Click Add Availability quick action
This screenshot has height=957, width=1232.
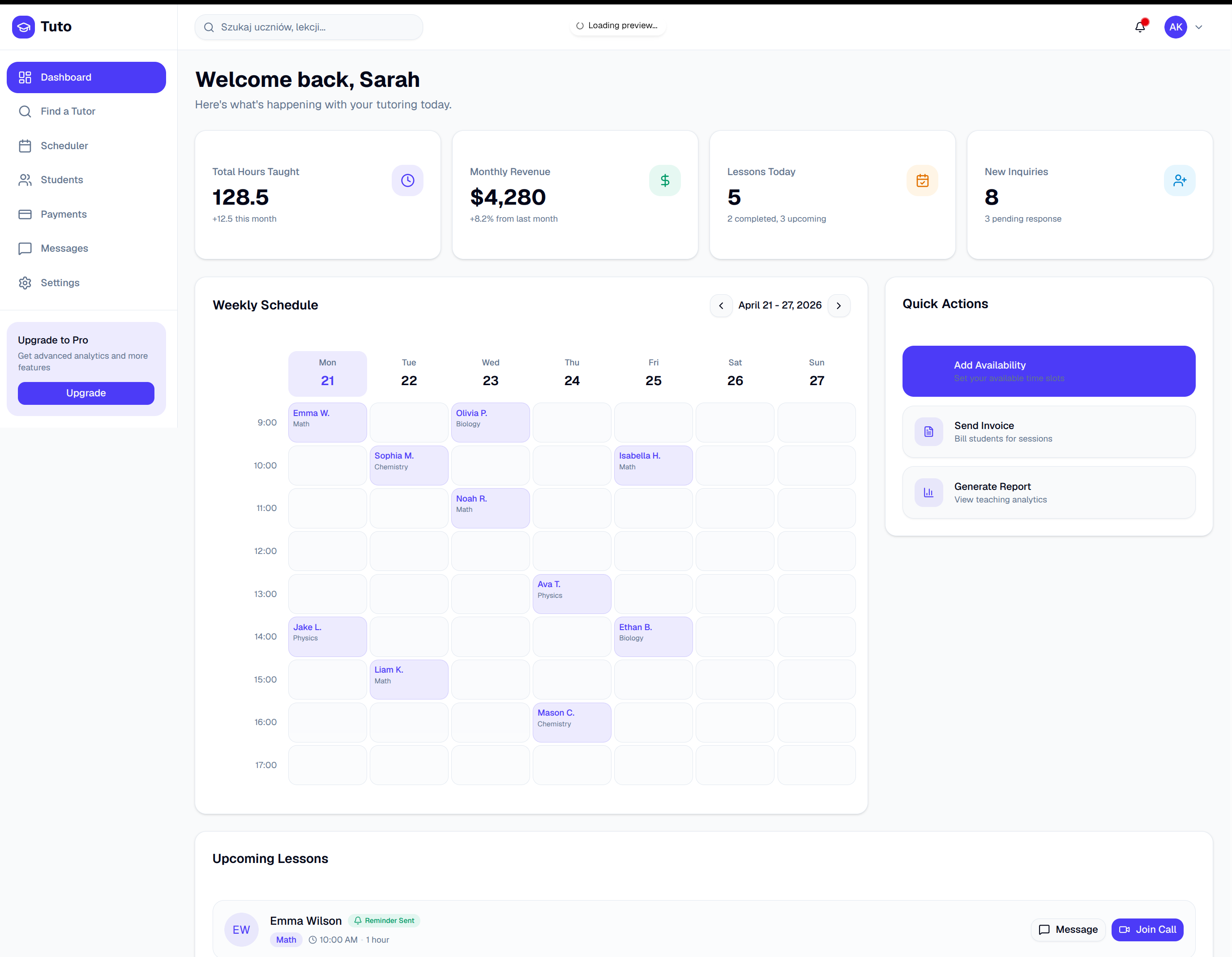tap(1048, 371)
